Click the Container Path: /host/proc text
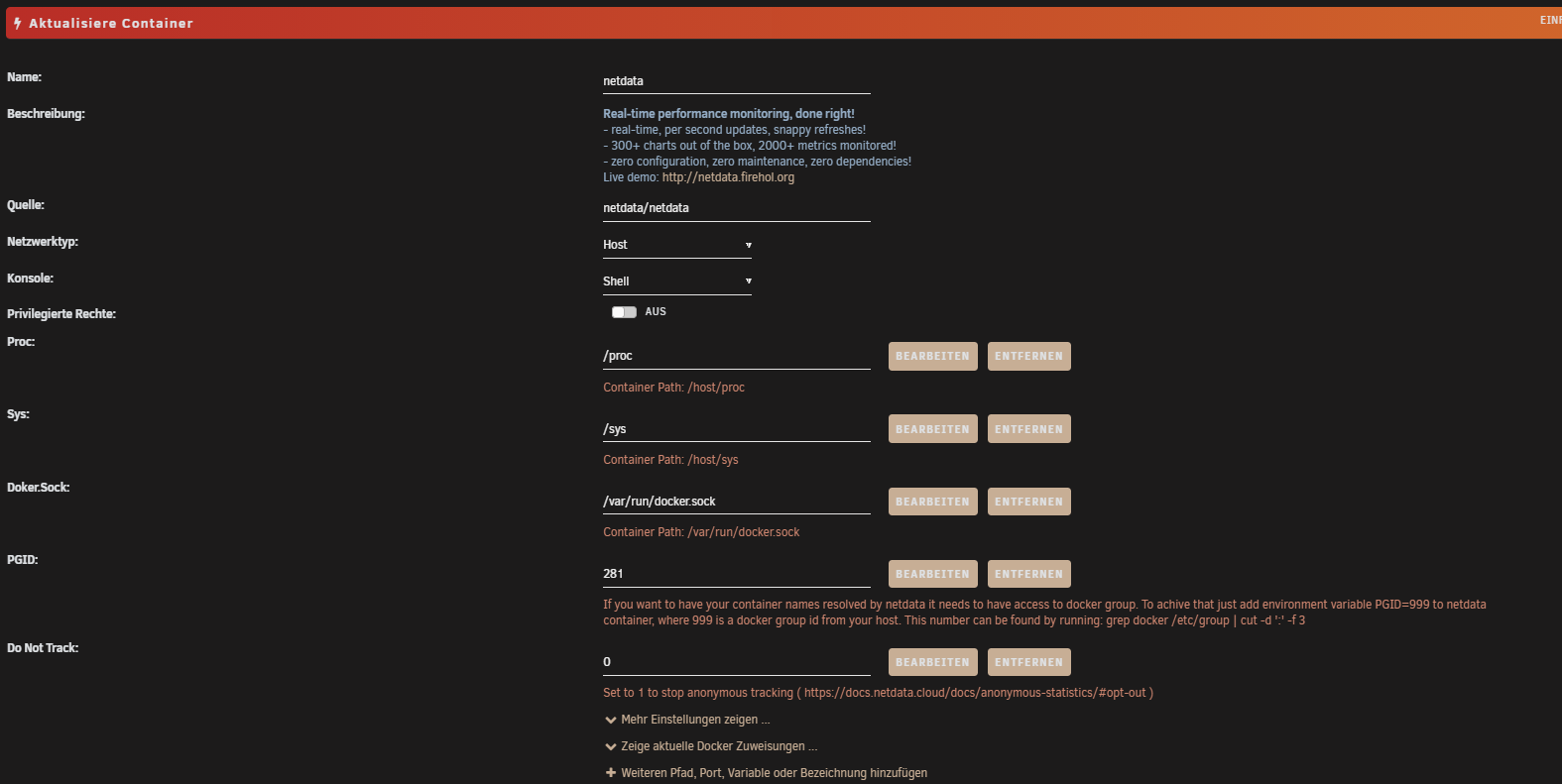 673,388
